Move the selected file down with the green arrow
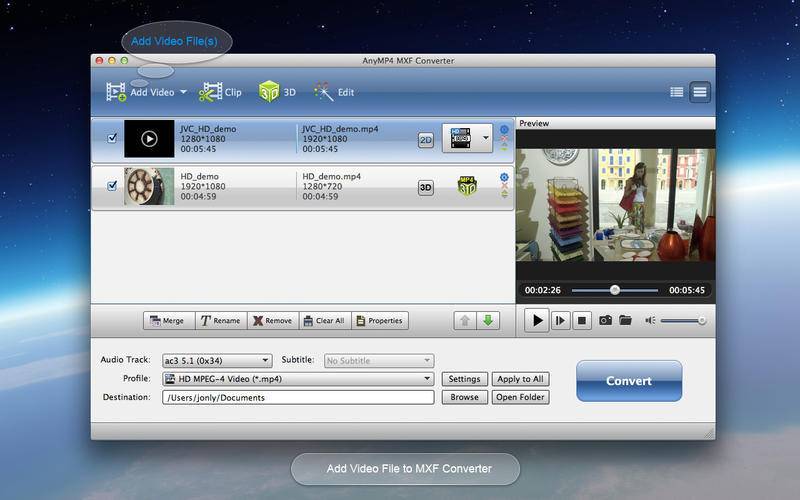The width and height of the screenshot is (800, 500). pos(489,320)
